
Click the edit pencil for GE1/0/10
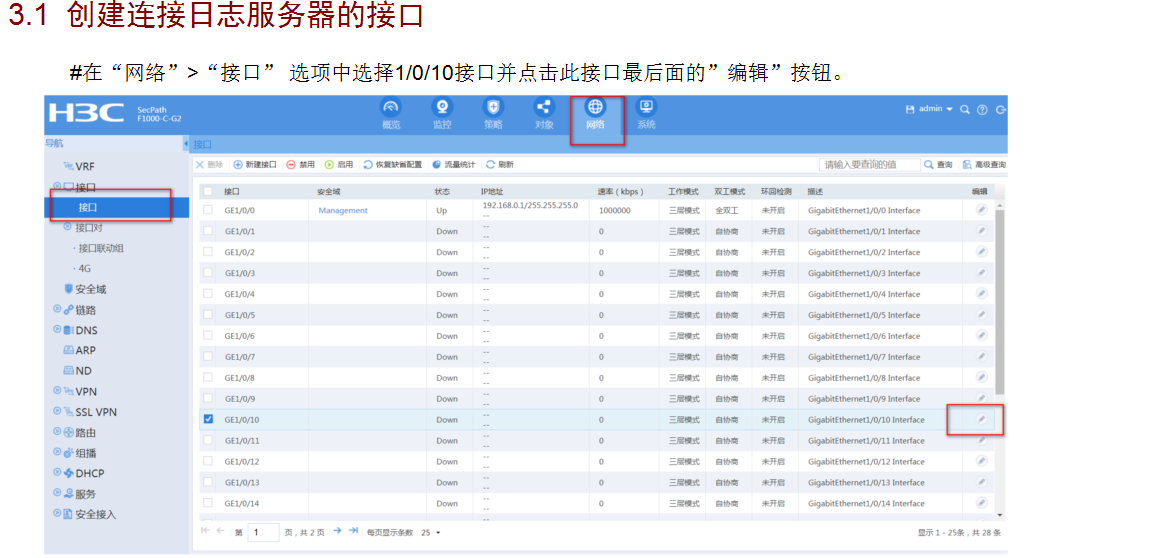click(x=981, y=420)
